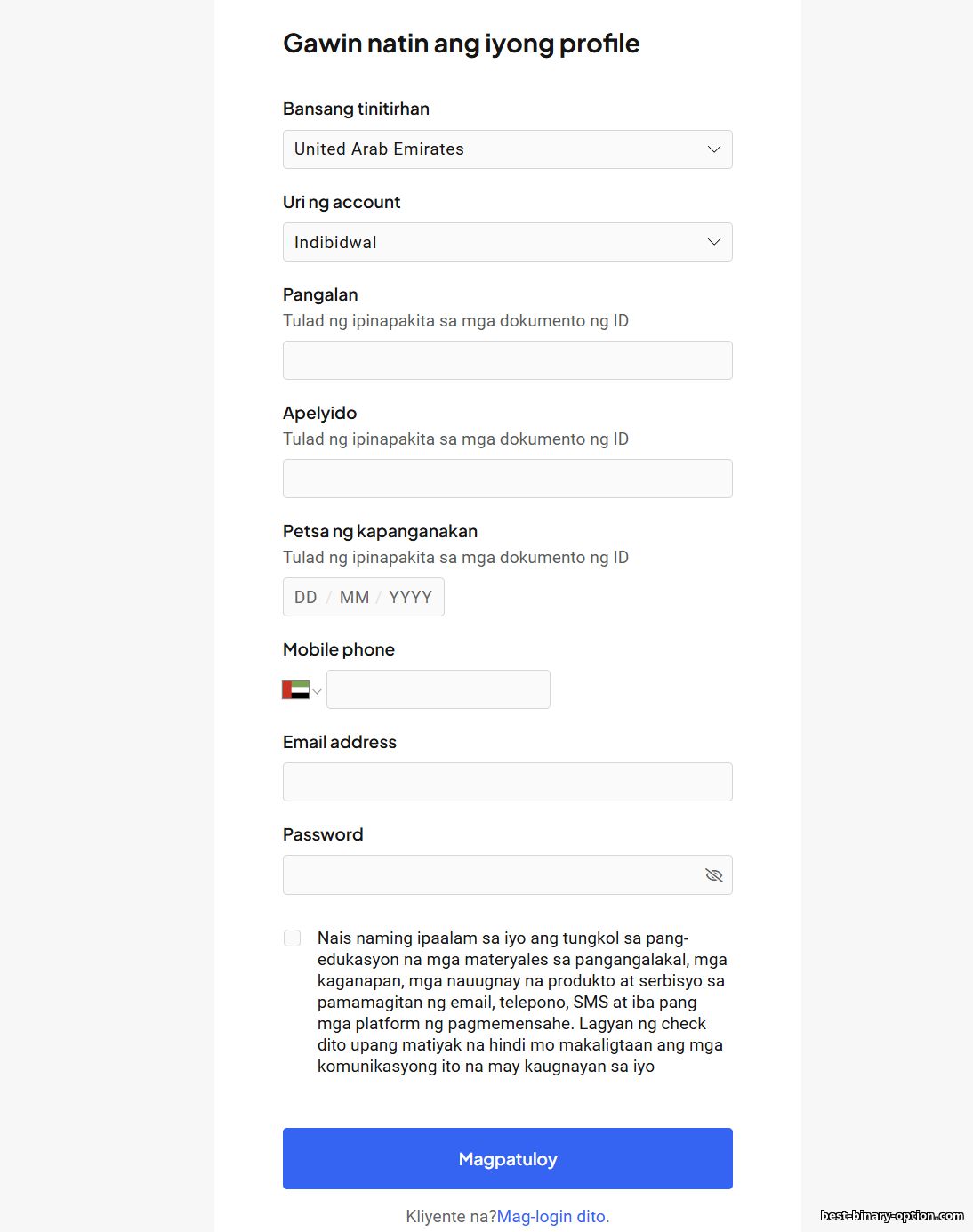This screenshot has height=1232, width=973.
Task: Click the chevron arrow beside United Arab Emirates
Action: click(713, 149)
